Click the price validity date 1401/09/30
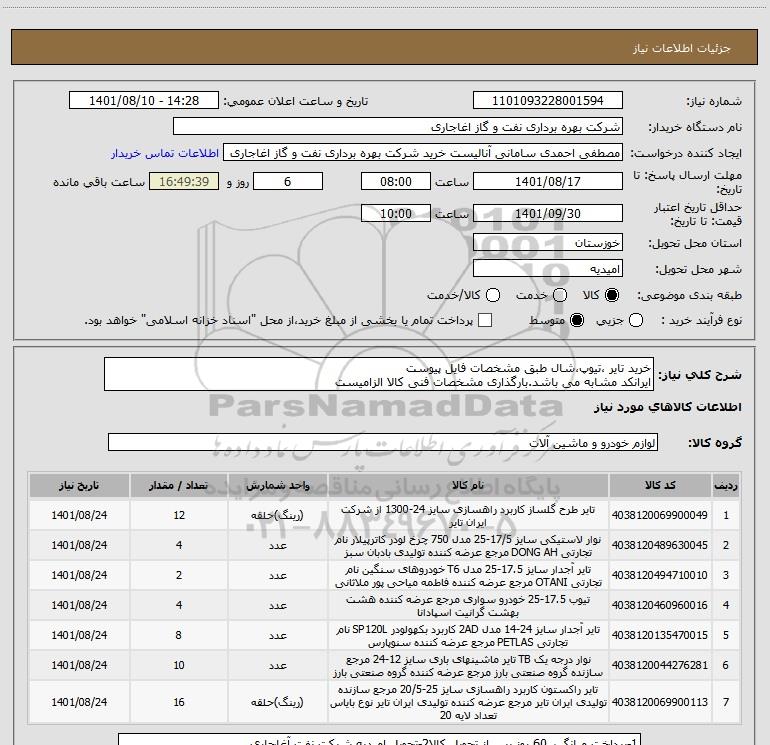Screen dimensions: 770x745 (x=548, y=213)
